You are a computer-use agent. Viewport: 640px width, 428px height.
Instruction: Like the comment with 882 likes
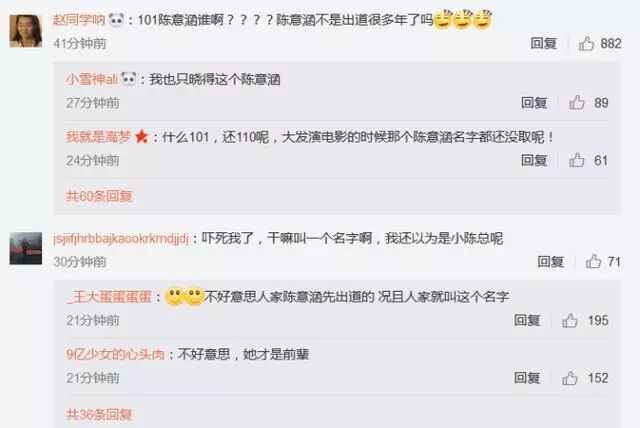[587, 43]
